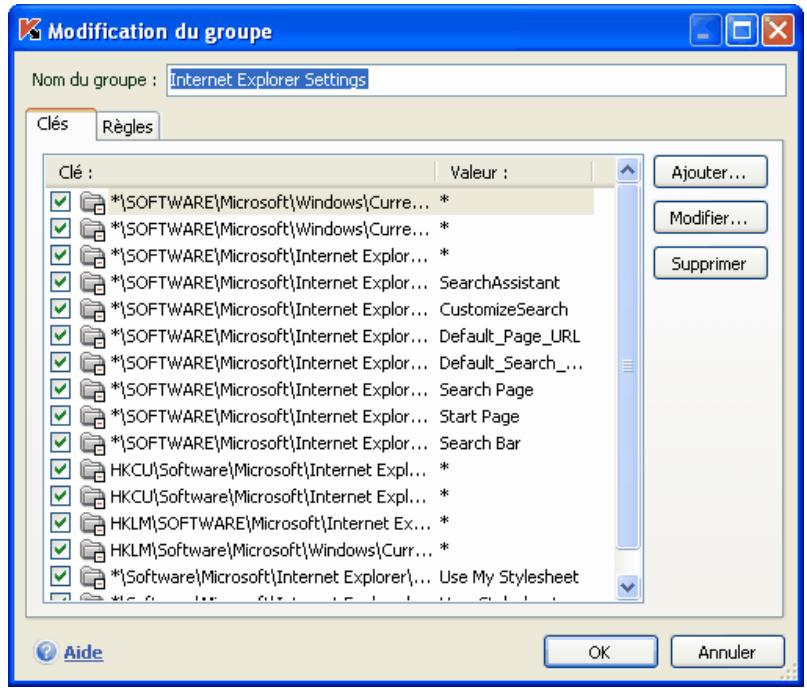Click the registry key icon in SearchAssistant row

pyautogui.click(x=93, y=282)
